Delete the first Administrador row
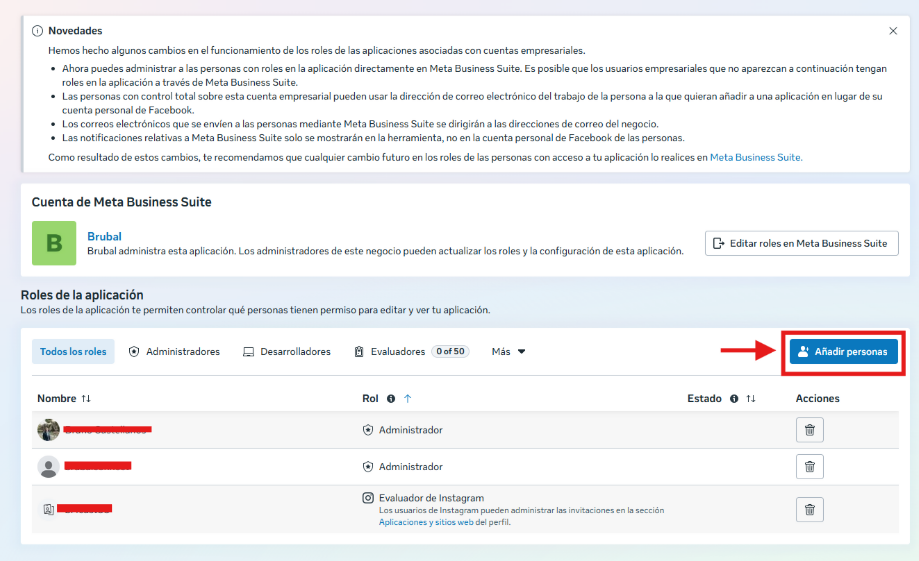 (809, 430)
